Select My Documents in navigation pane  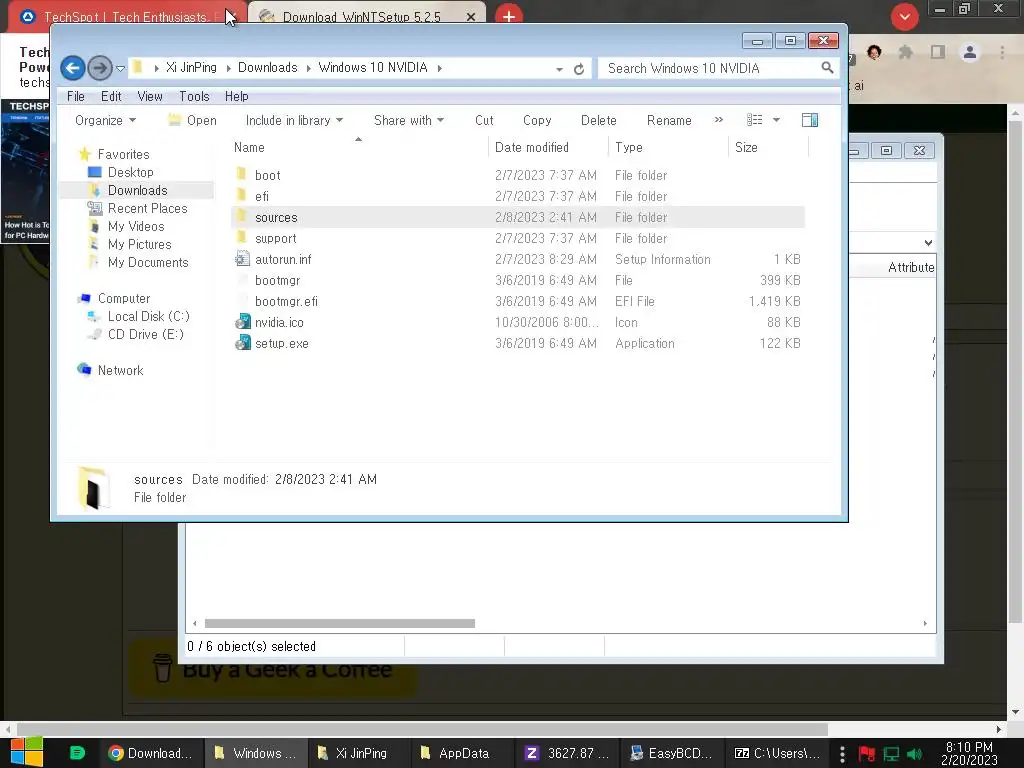[x=148, y=262]
